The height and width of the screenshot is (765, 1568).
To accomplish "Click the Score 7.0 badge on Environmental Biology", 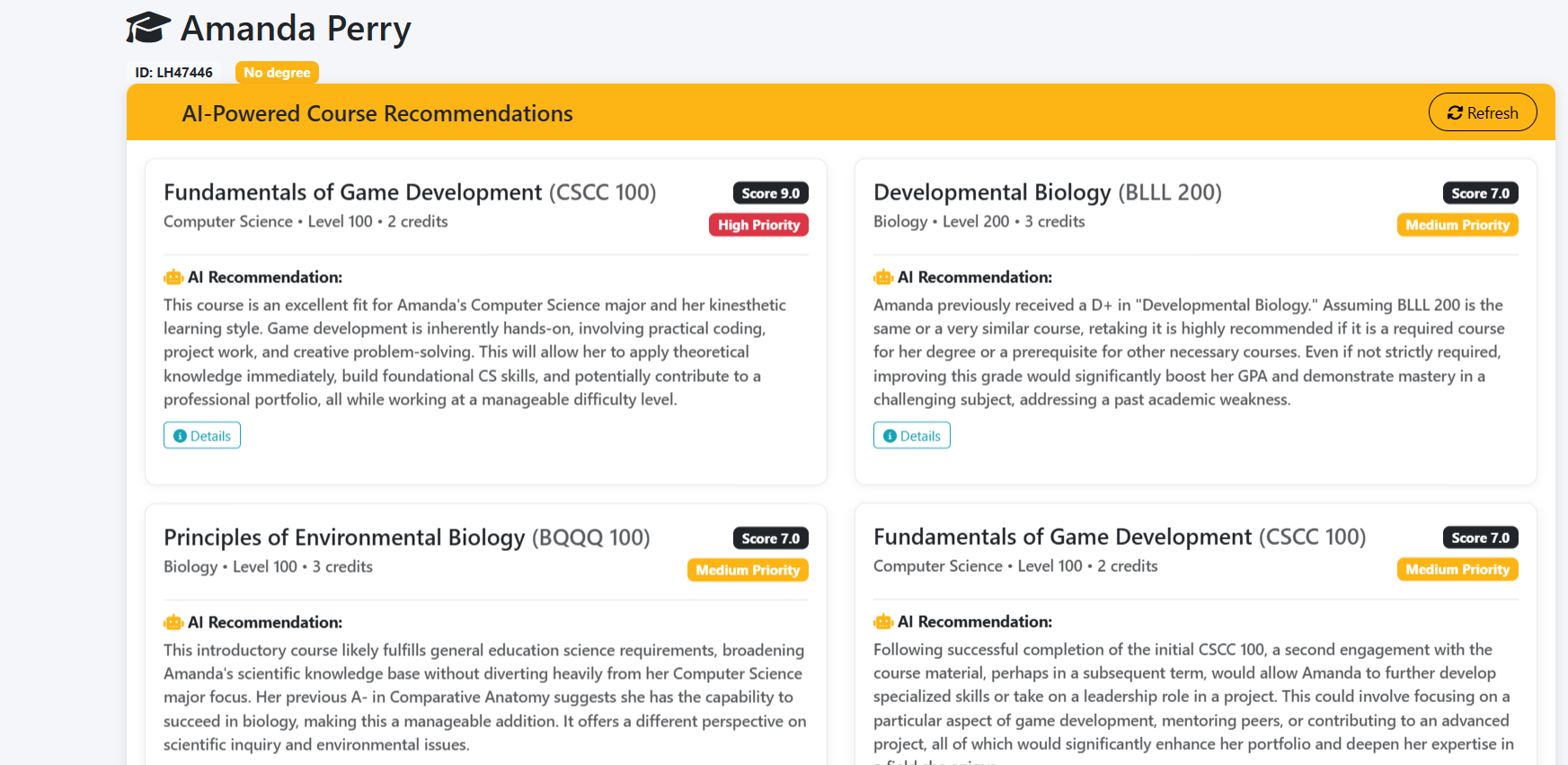I will (770, 538).
